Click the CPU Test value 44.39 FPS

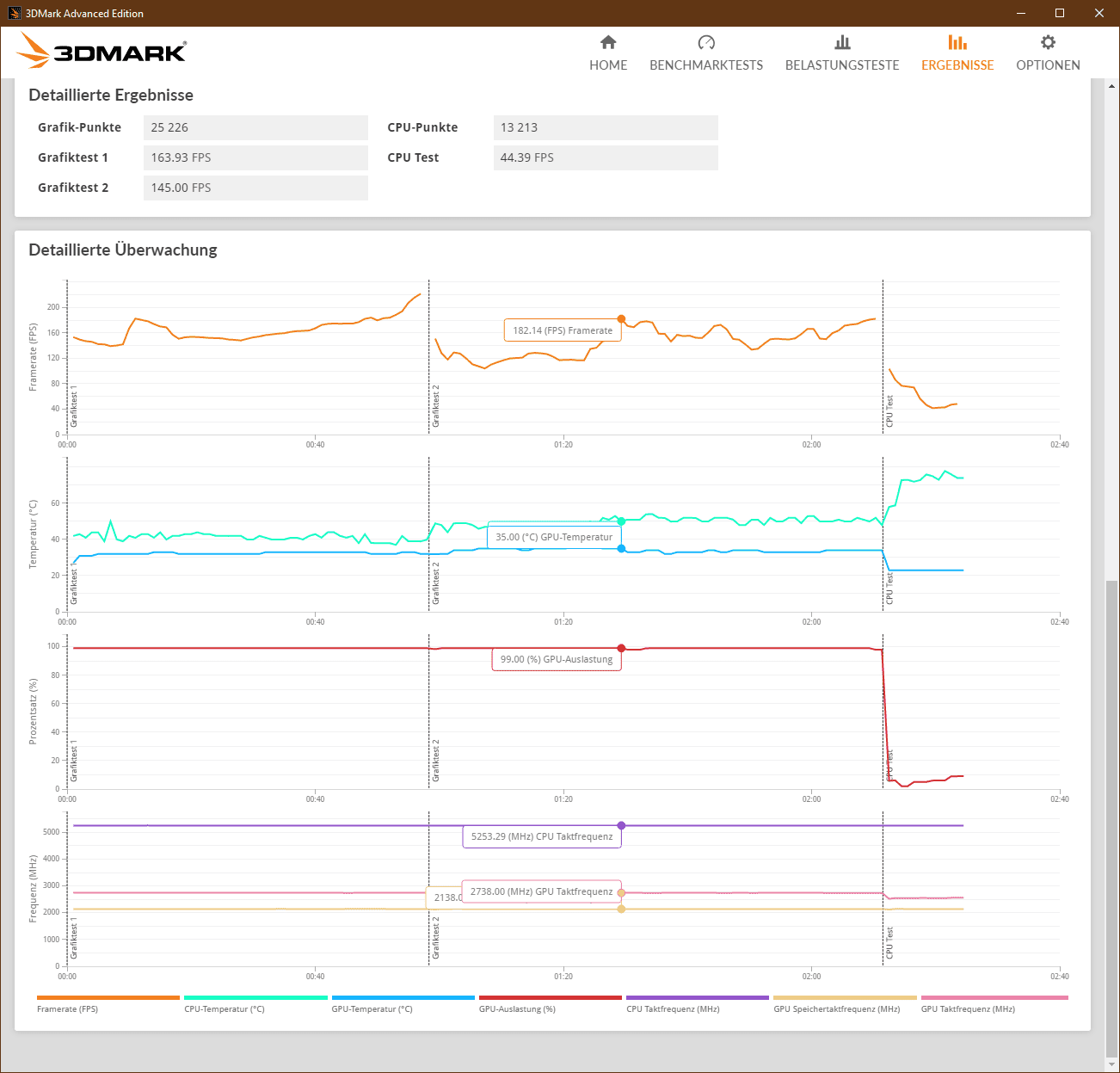click(606, 157)
